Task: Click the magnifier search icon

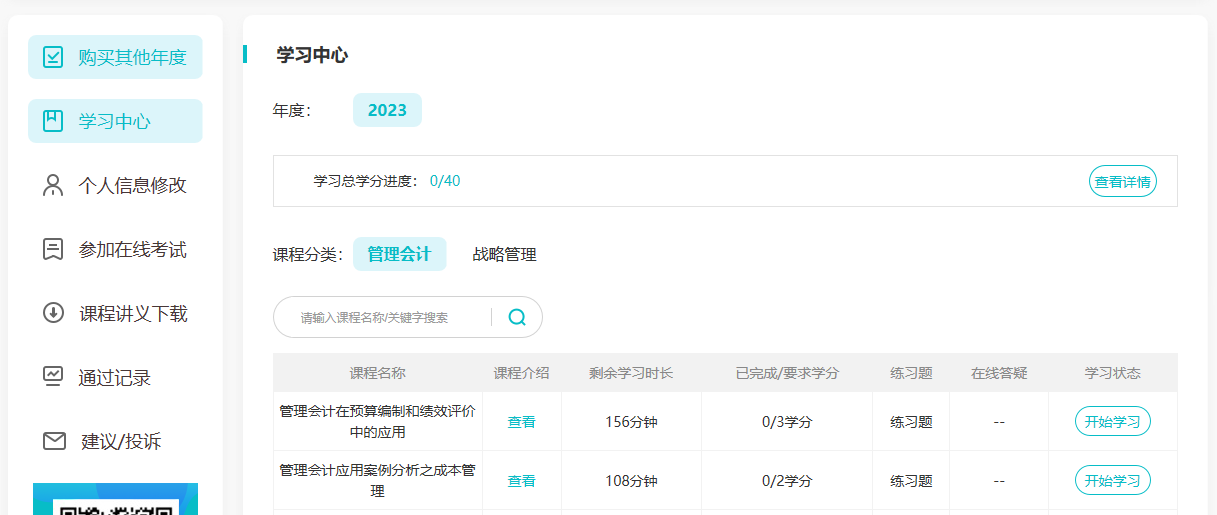Action: point(517,317)
